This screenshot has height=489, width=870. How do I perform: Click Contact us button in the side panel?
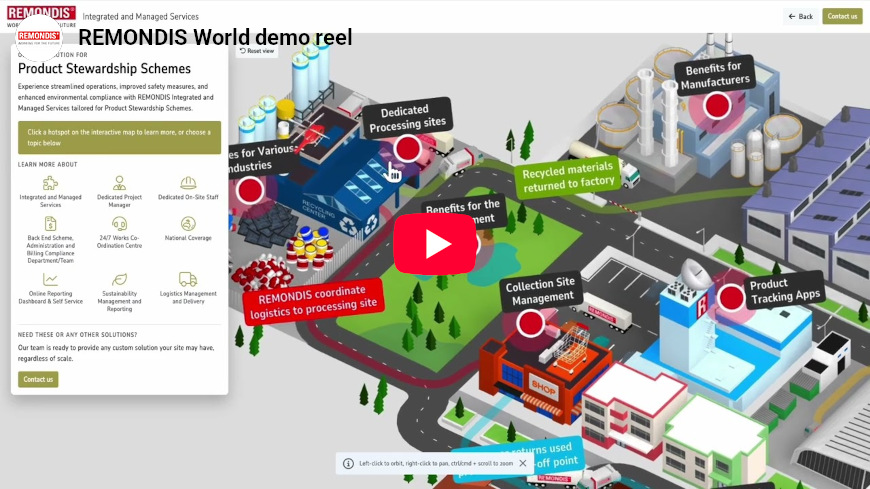pos(38,379)
